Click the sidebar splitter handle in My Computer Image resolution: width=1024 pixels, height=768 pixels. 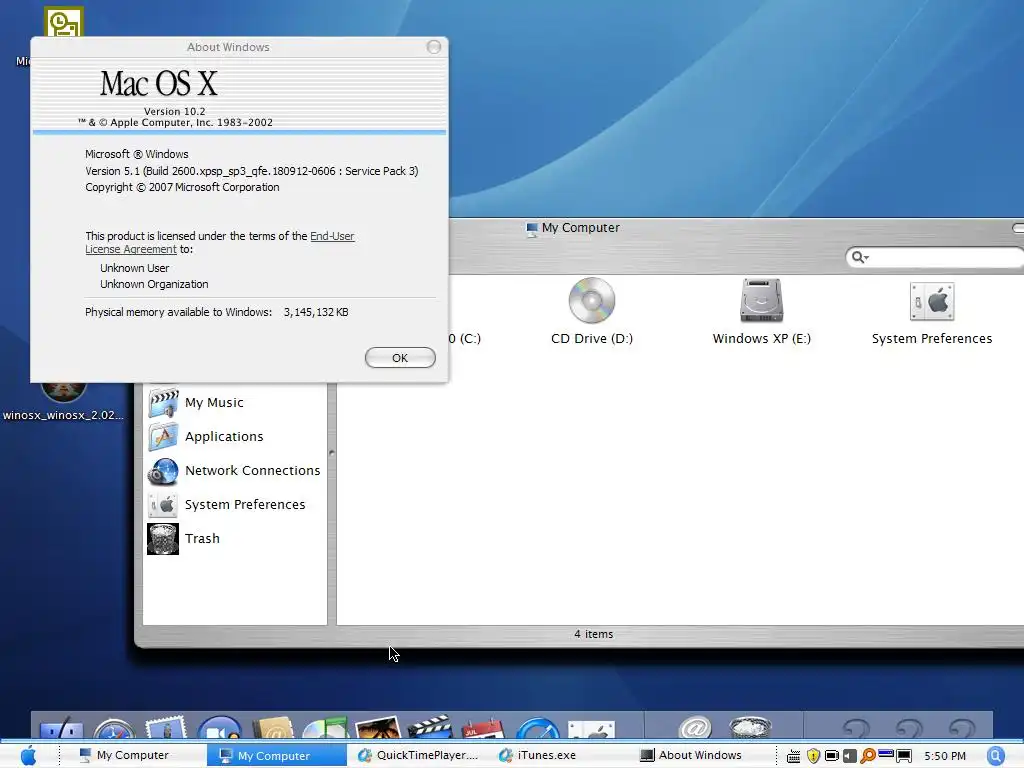[332, 453]
